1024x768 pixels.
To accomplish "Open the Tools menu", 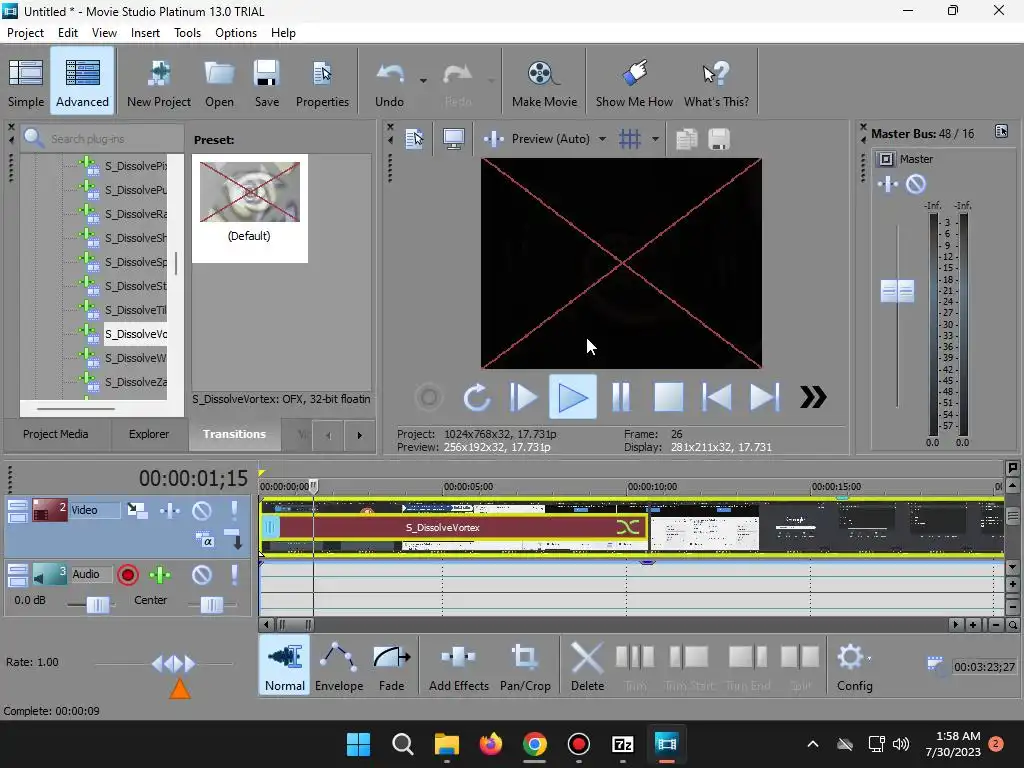I will pyautogui.click(x=187, y=33).
